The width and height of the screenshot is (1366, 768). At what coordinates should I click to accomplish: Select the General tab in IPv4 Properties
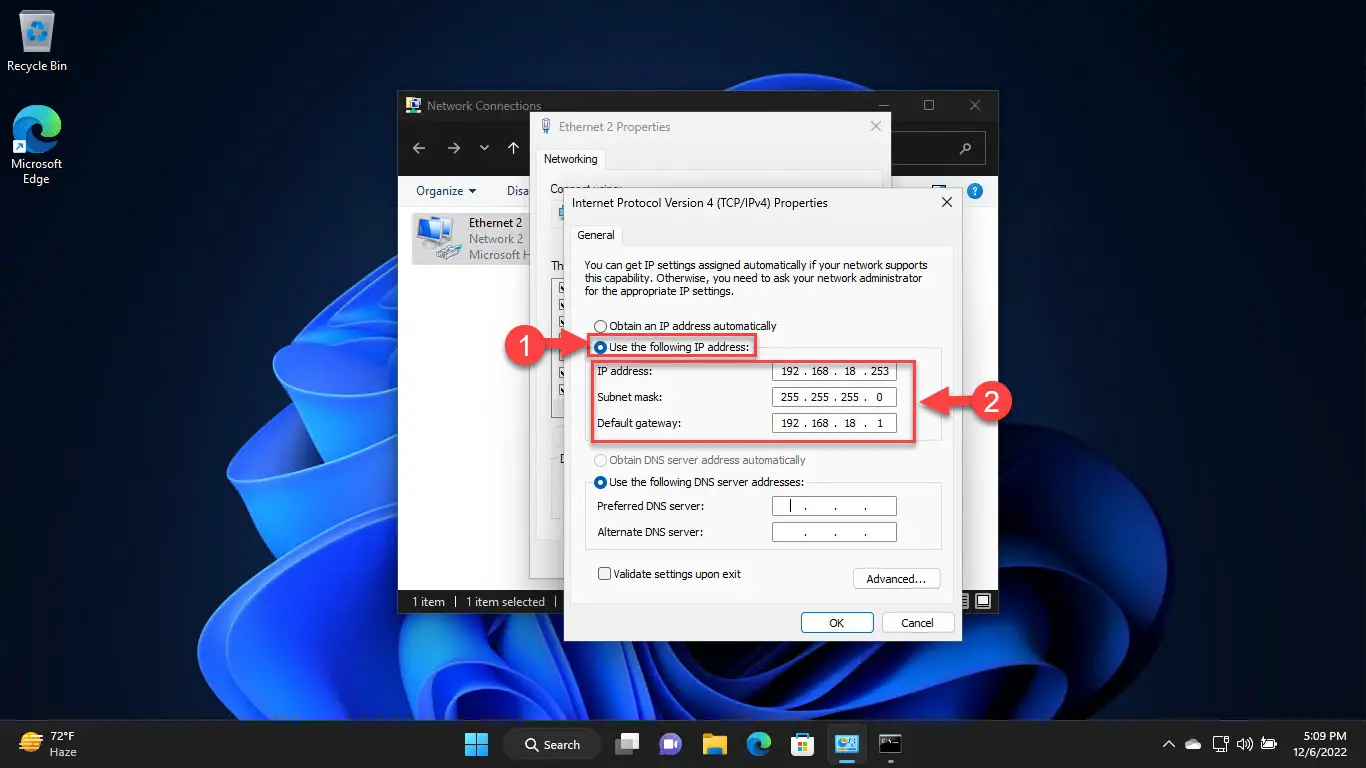[596, 235]
